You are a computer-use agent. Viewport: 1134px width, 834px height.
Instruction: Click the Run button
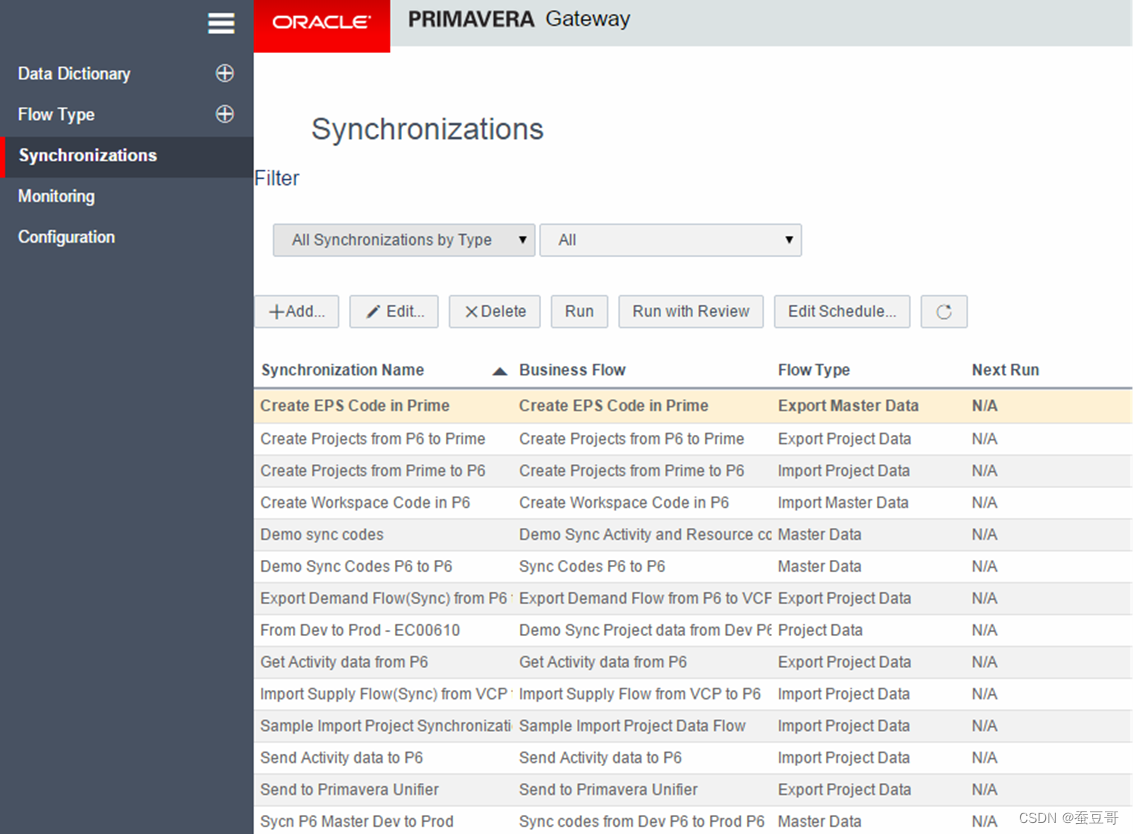pos(579,312)
